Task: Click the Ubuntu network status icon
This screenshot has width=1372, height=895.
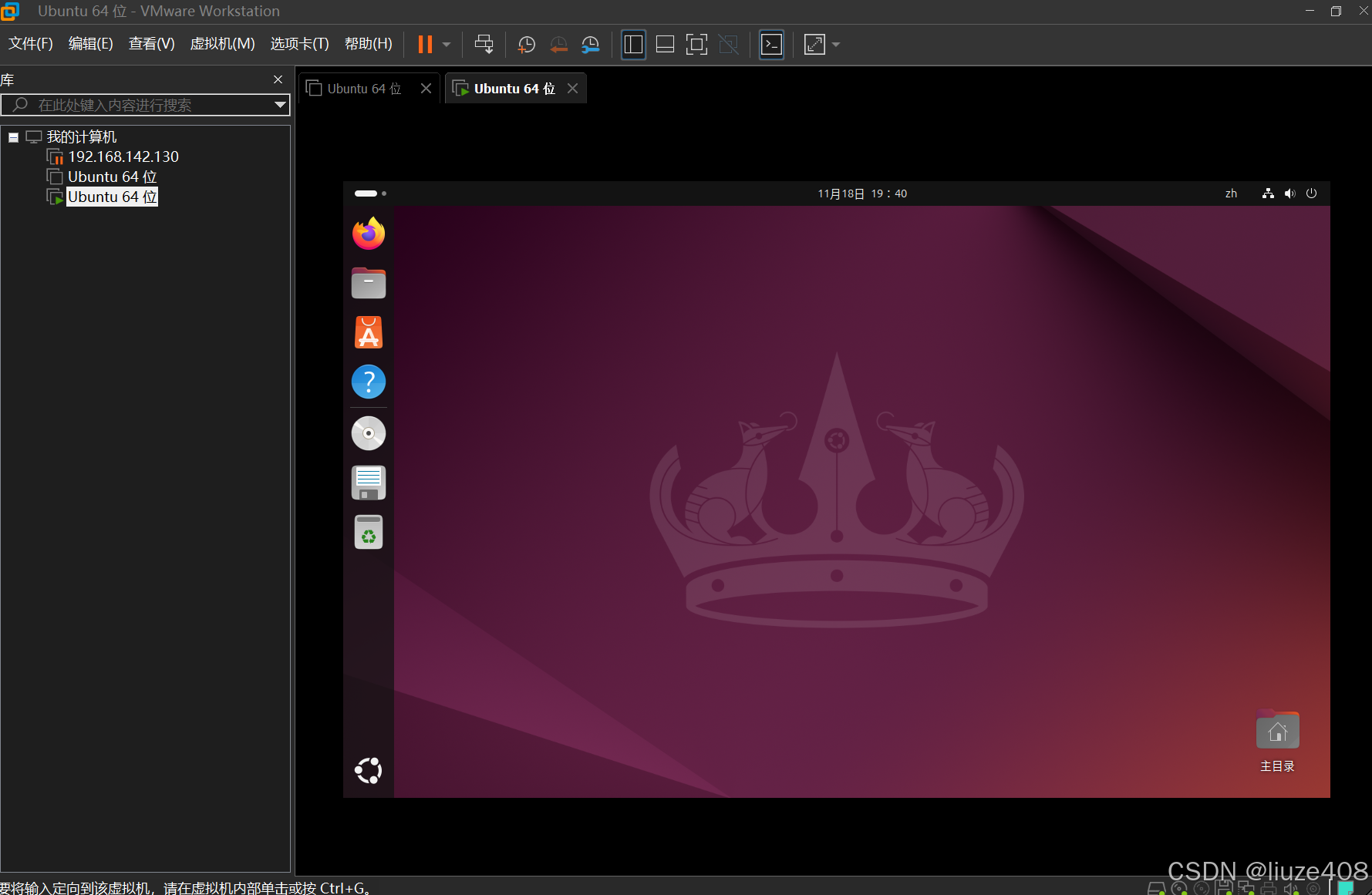Action: [1268, 193]
